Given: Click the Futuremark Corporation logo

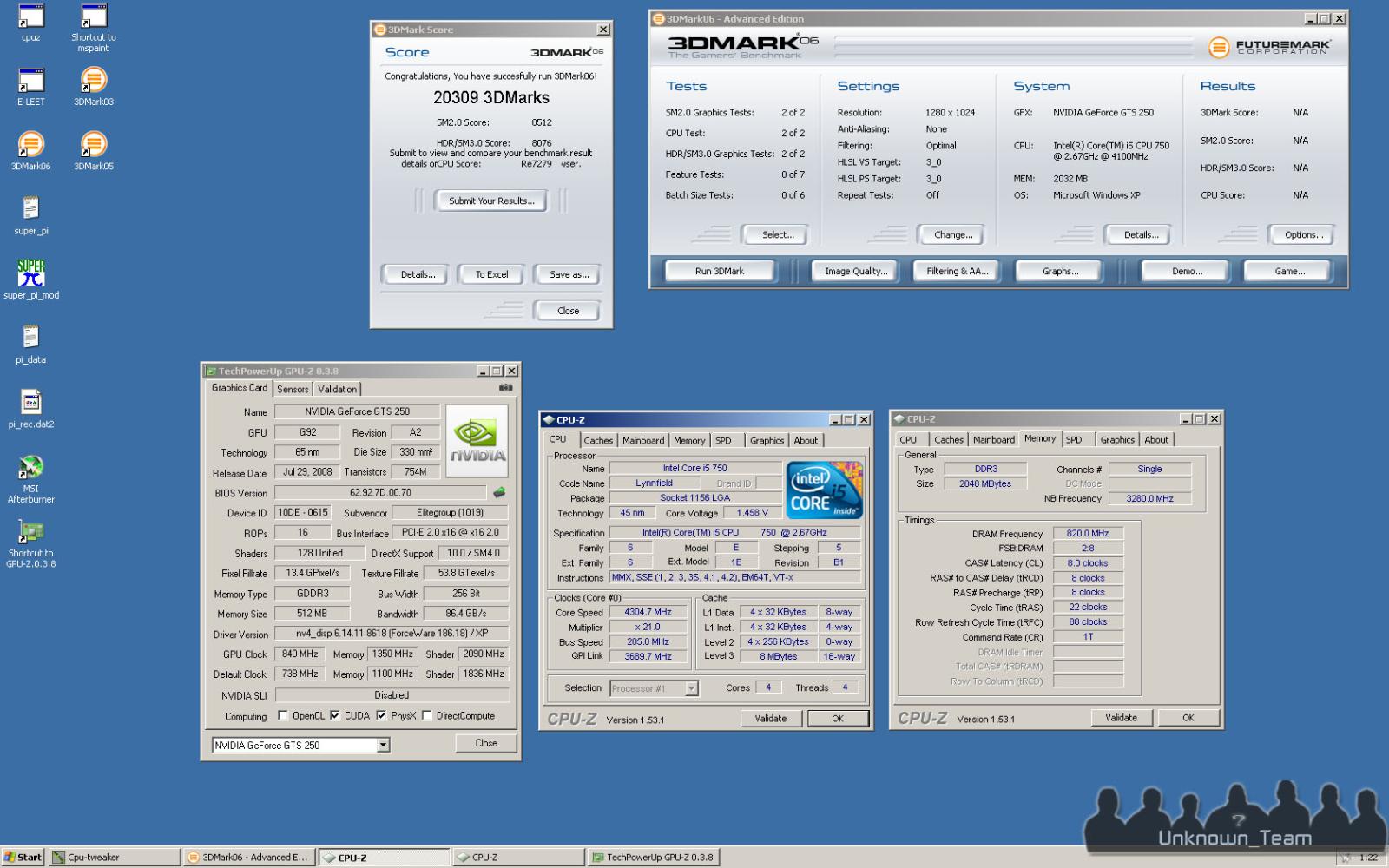Looking at the screenshot, I should [x=1268, y=47].
